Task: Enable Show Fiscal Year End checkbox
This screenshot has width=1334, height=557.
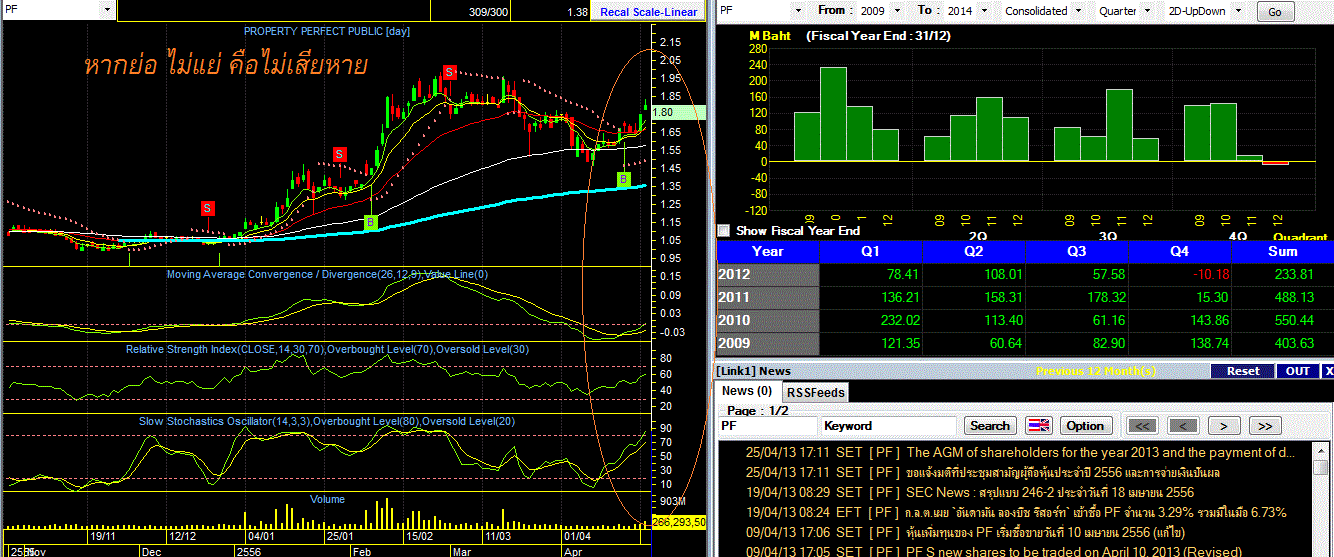Action: (724, 230)
